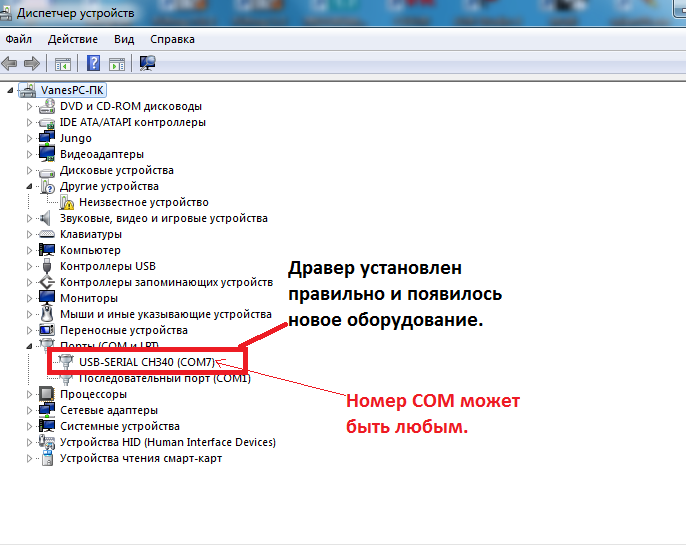This screenshot has height=546, width=686.
Task: Click the Компьютер category icon
Action: pyautogui.click(x=47, y=250)
